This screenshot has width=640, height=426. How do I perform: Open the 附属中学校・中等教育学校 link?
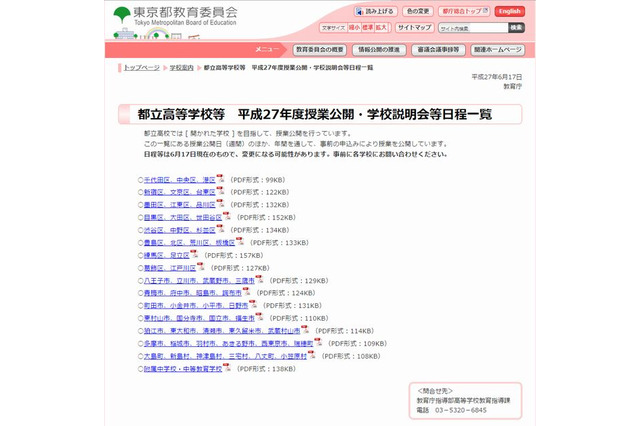183,369
